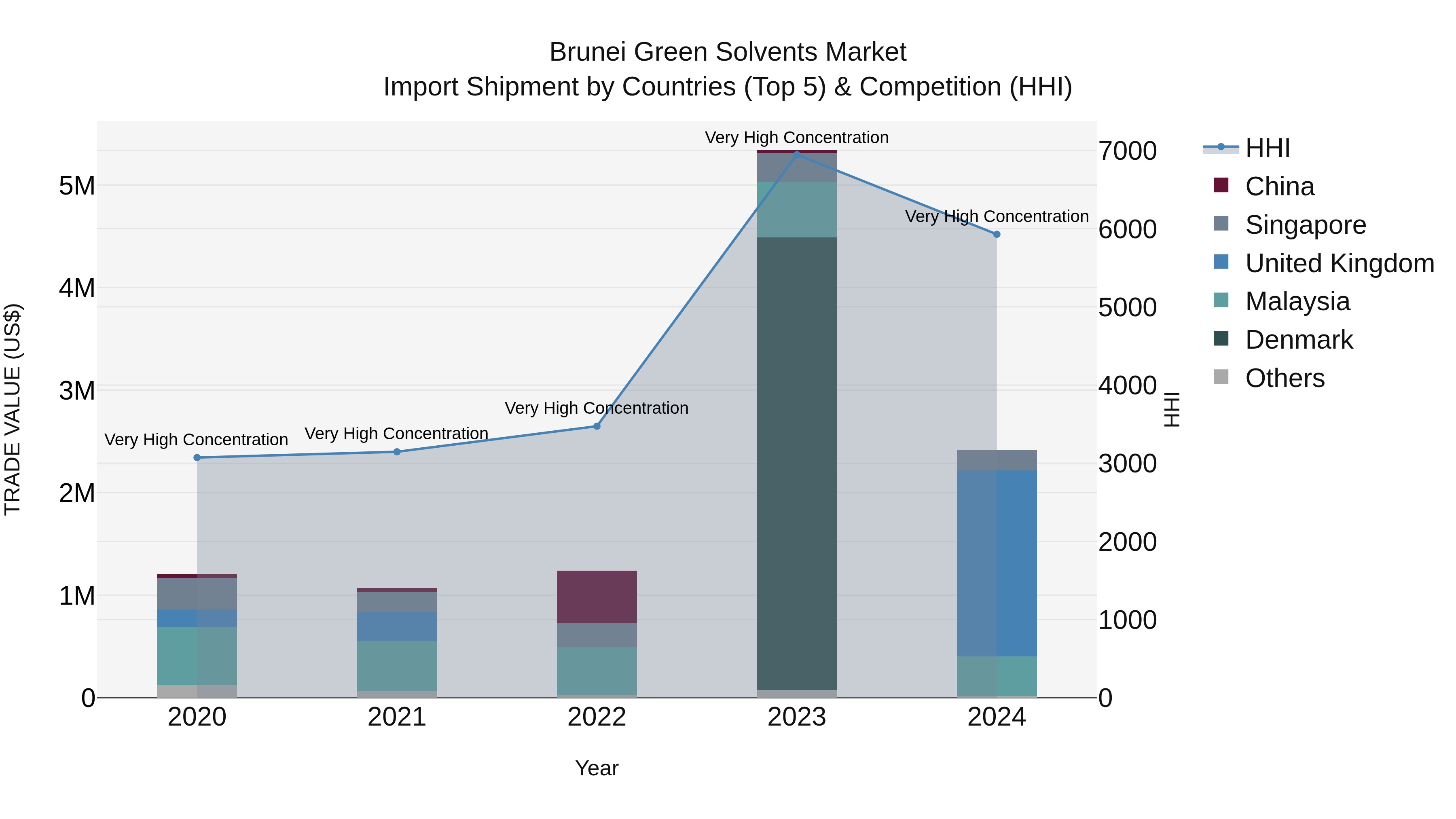Click the 5M trade value tick label
1456x819 pixels.
pos(77,185)
